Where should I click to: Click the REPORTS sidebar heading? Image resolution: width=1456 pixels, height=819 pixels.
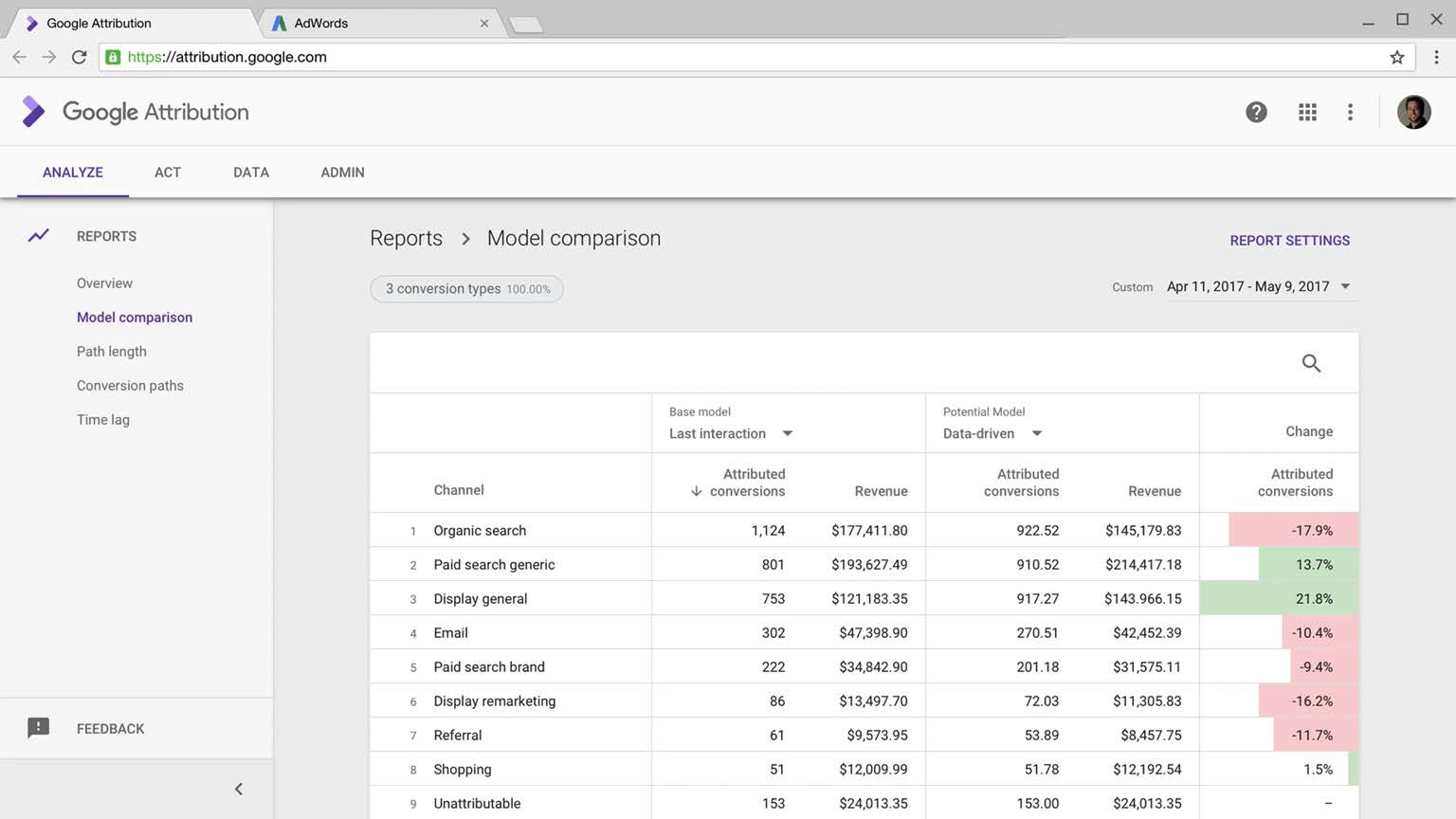point(106,236)
